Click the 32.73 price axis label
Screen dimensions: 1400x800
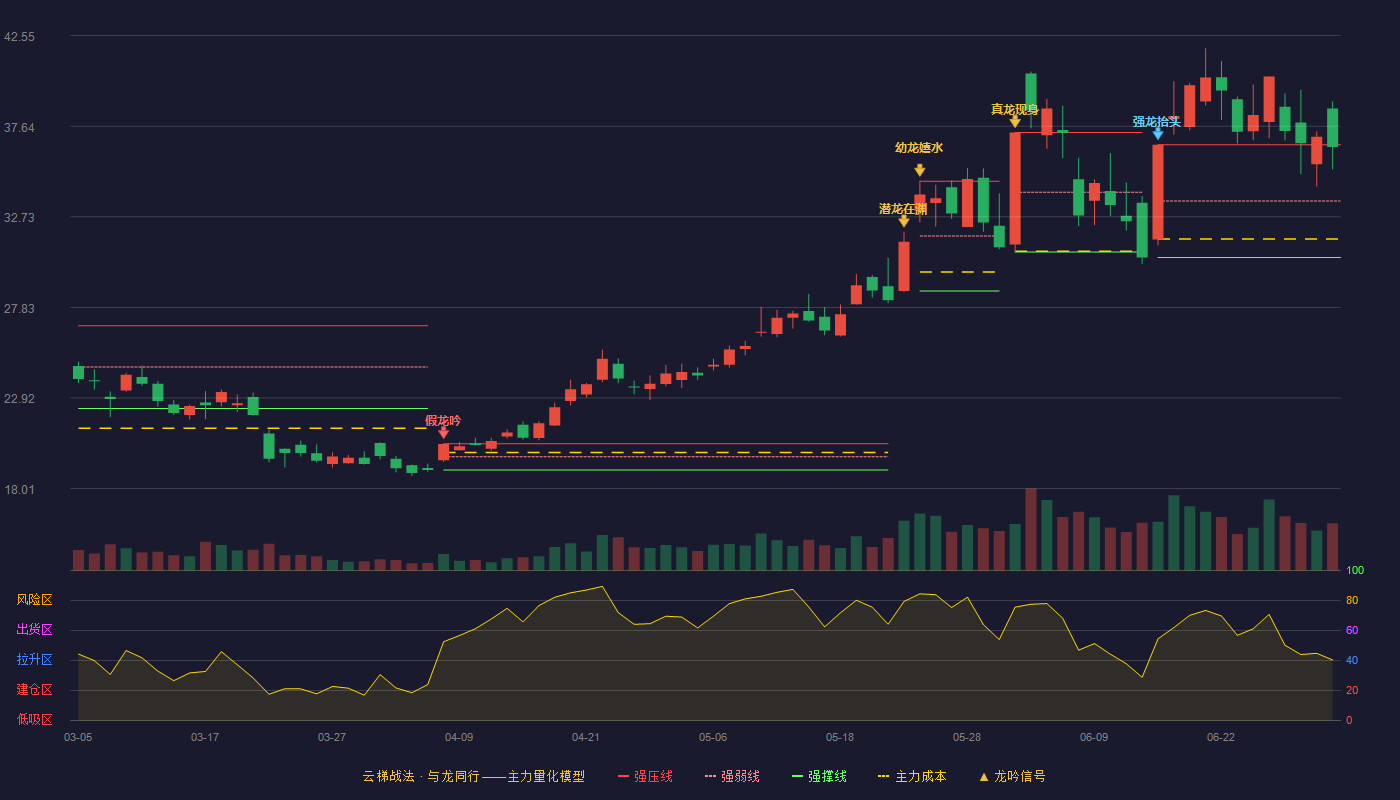[19, 218]
